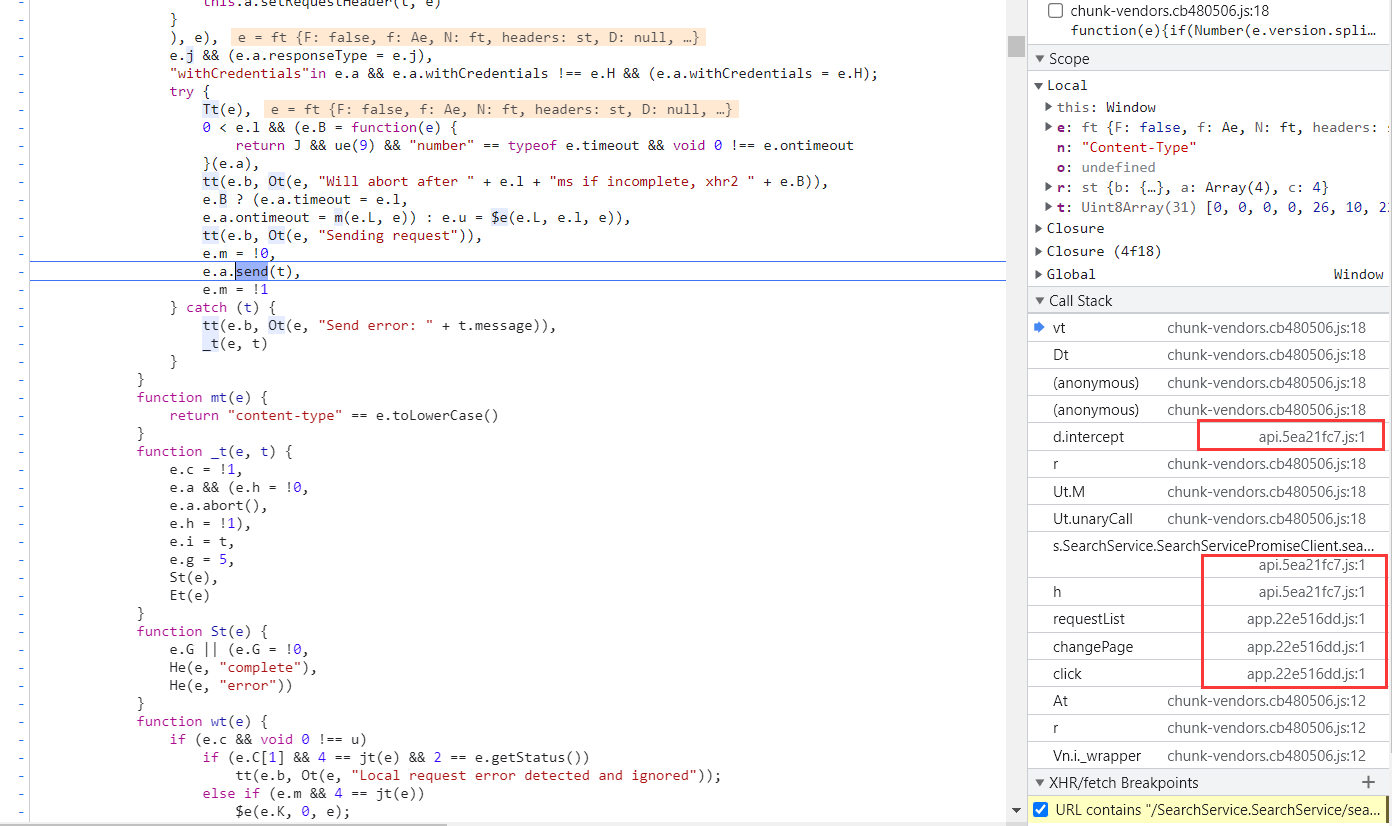Viewport: 1392px width, 826px height.
Task: Select the requestList call stack frame
Action: 1210,619
